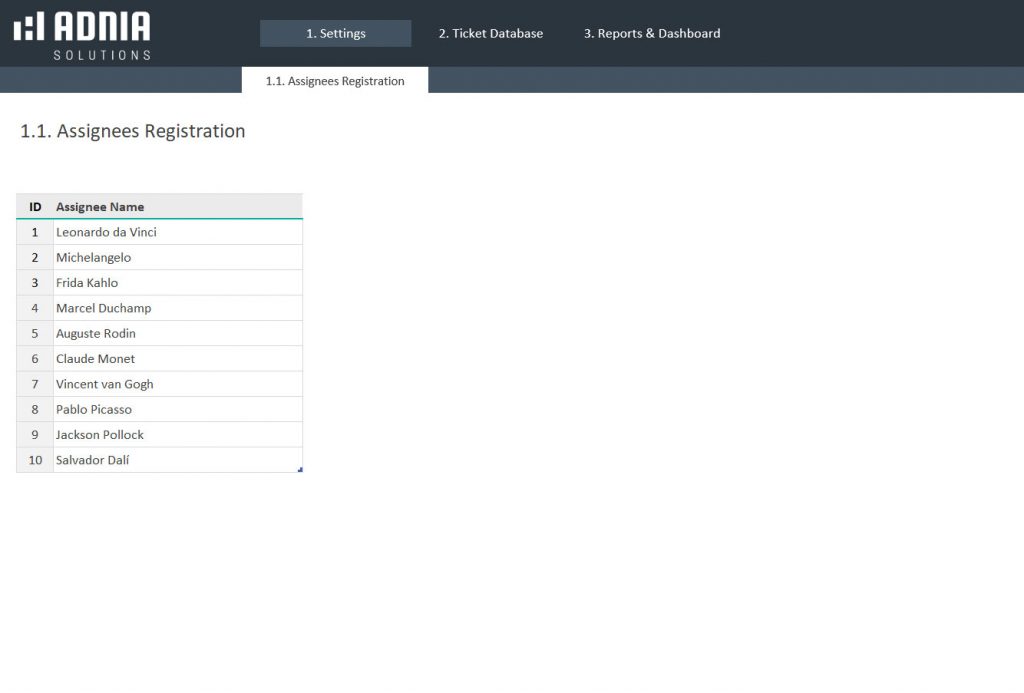Screen dimensions: 1024x693
Task: Open the 2. Ticket Database tab
Action: (x=490, y=33)
